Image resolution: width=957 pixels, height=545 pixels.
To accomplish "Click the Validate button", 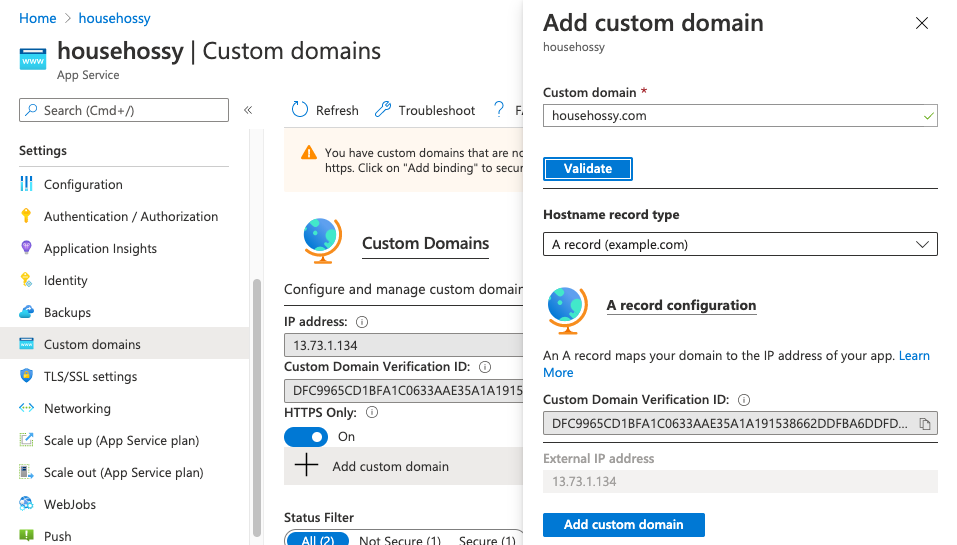I will (x=588, y=168).
